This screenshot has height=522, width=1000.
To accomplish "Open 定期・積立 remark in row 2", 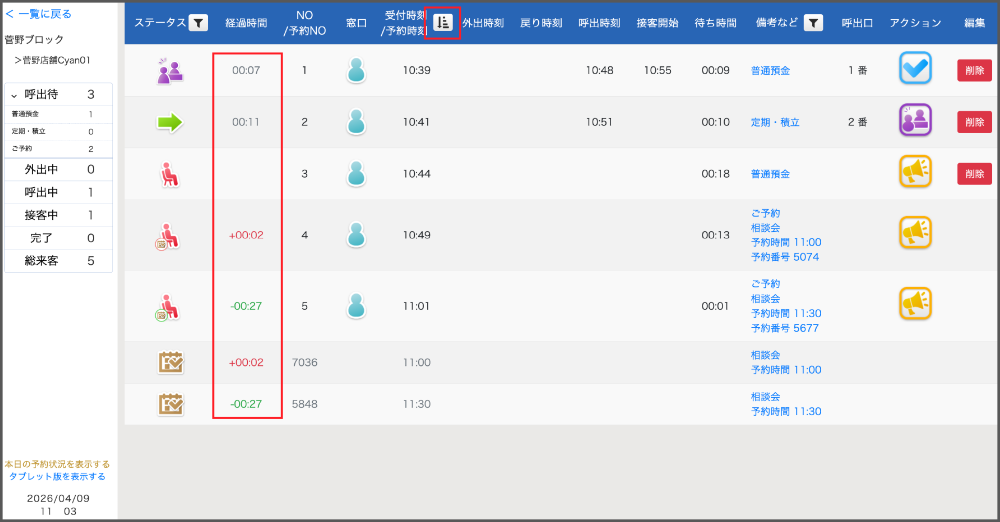I will point(775,123).
